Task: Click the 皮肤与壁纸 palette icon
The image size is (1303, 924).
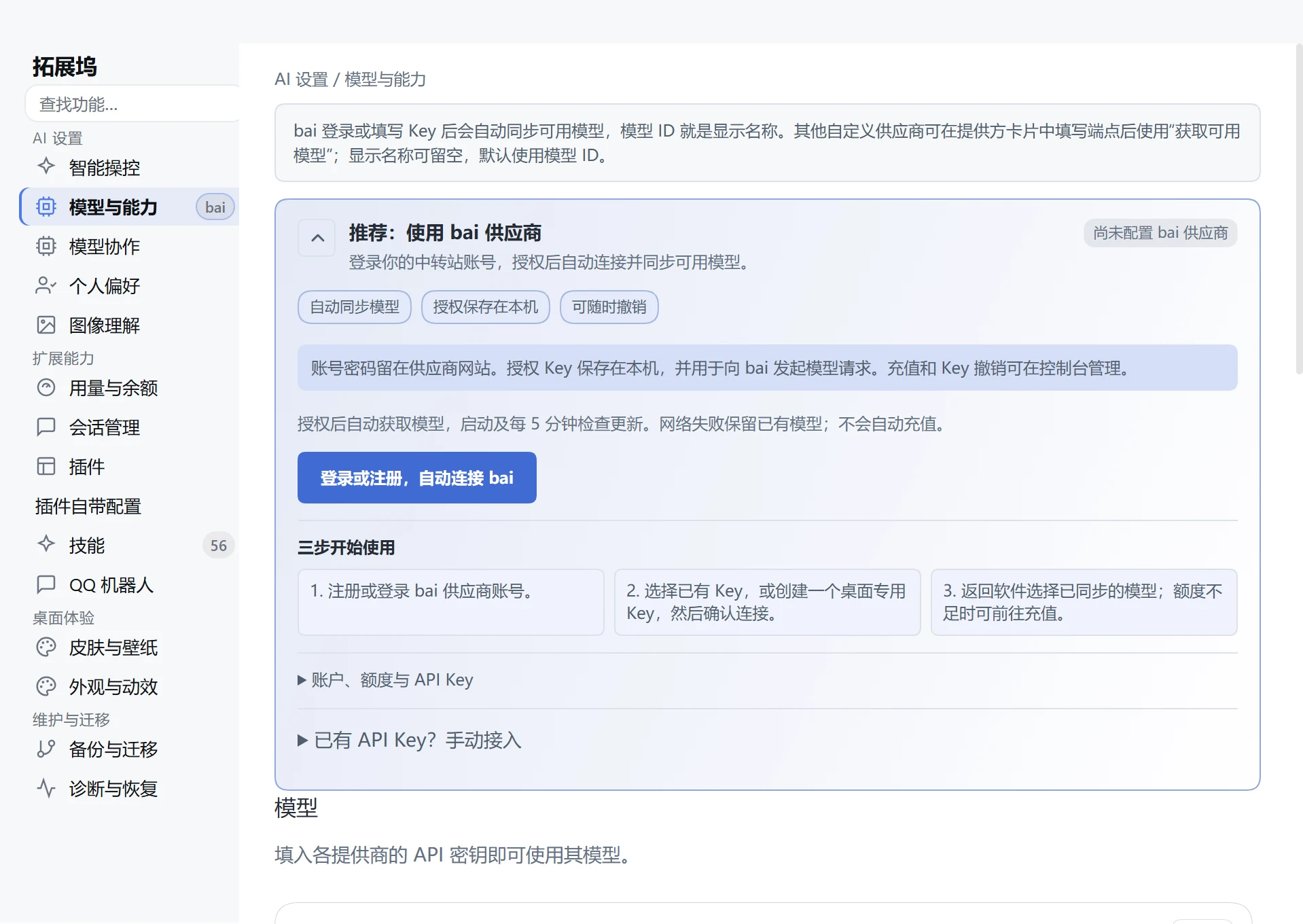Action: (x=46, y=647)
